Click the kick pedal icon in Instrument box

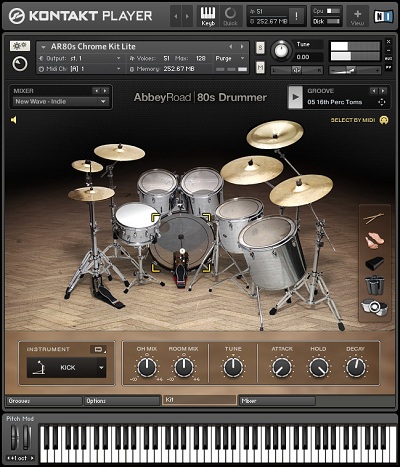click(x=40, y=367)
